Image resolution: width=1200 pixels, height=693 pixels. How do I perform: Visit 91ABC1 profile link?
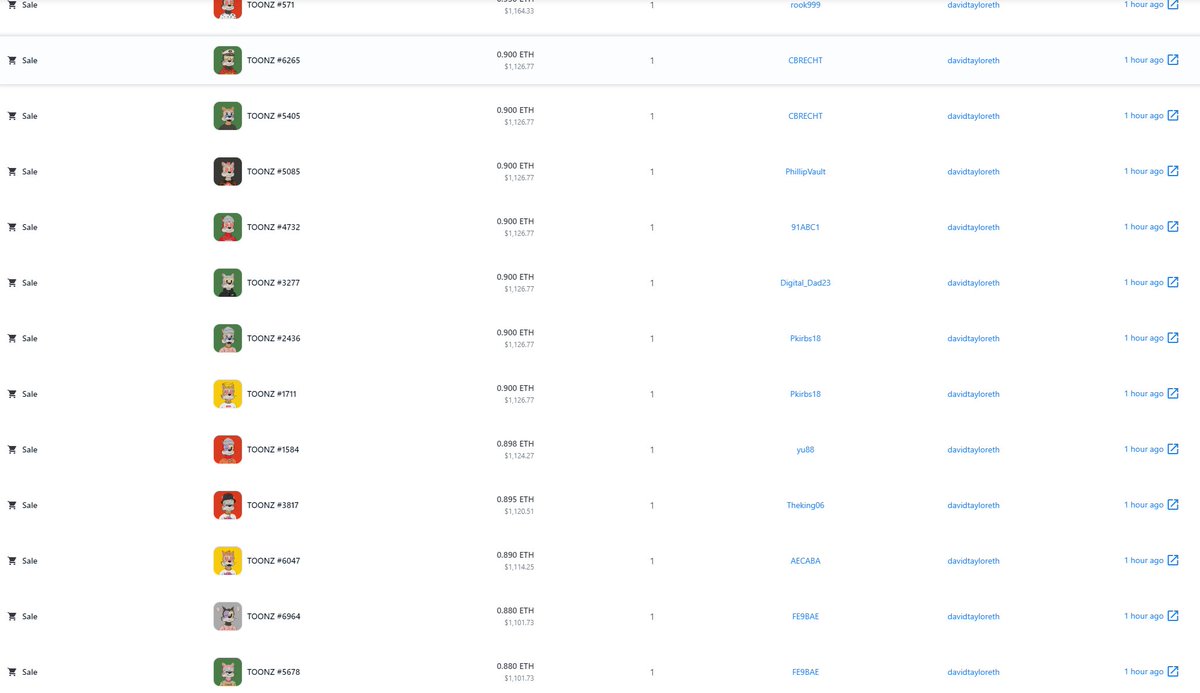(805, 227)
